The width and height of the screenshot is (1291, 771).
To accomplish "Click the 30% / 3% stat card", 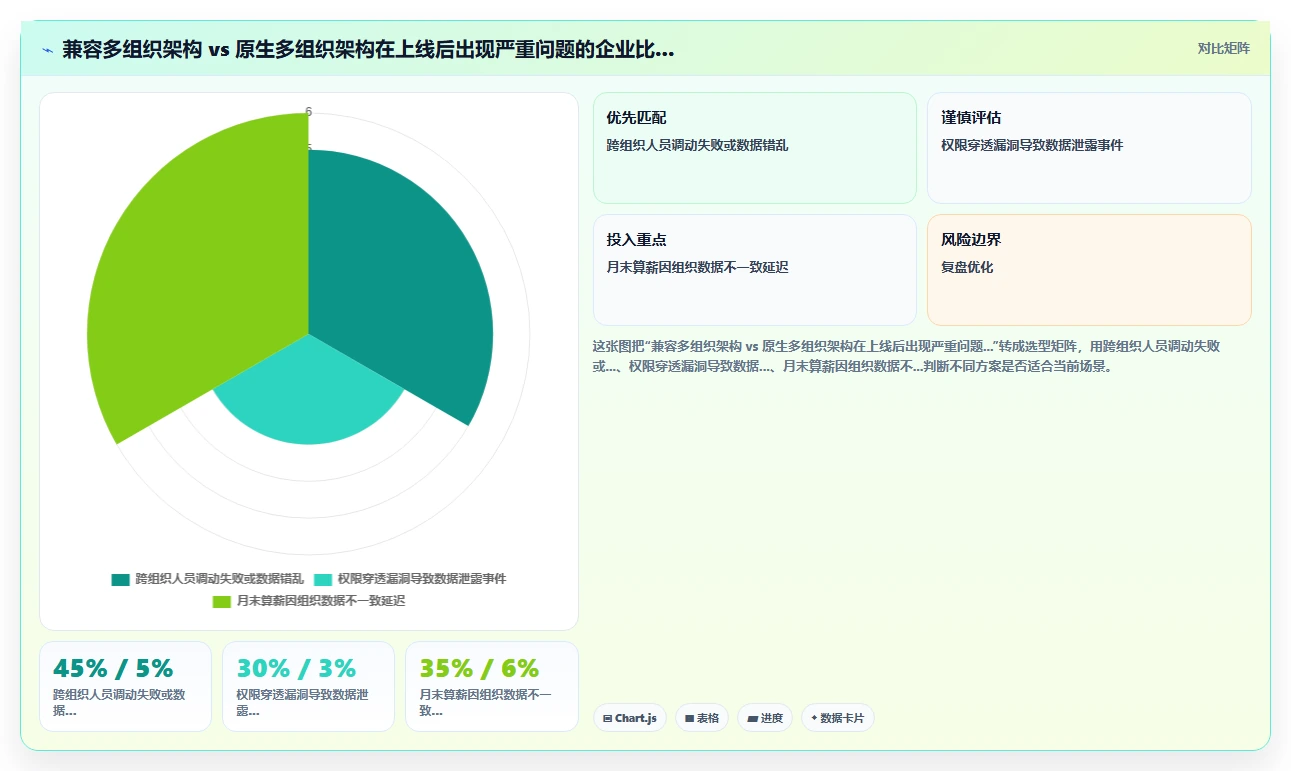I will (x=308, y=686).
